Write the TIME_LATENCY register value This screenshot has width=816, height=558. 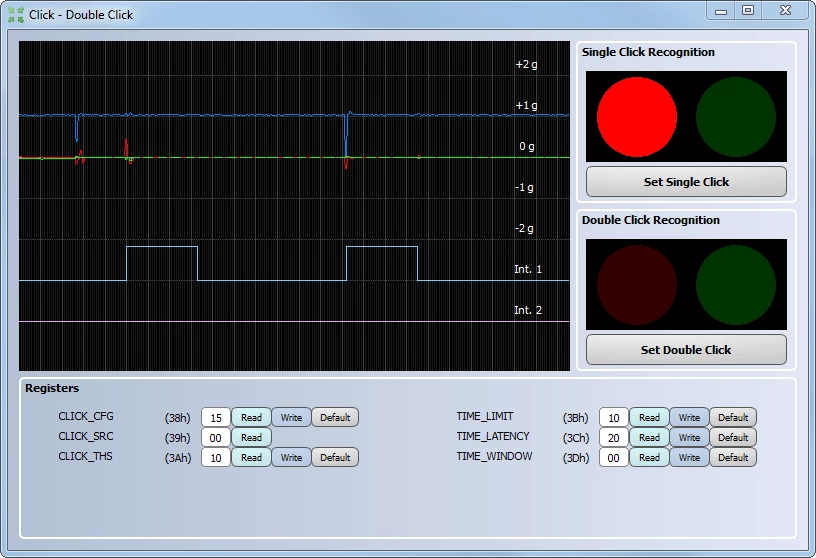690,438
